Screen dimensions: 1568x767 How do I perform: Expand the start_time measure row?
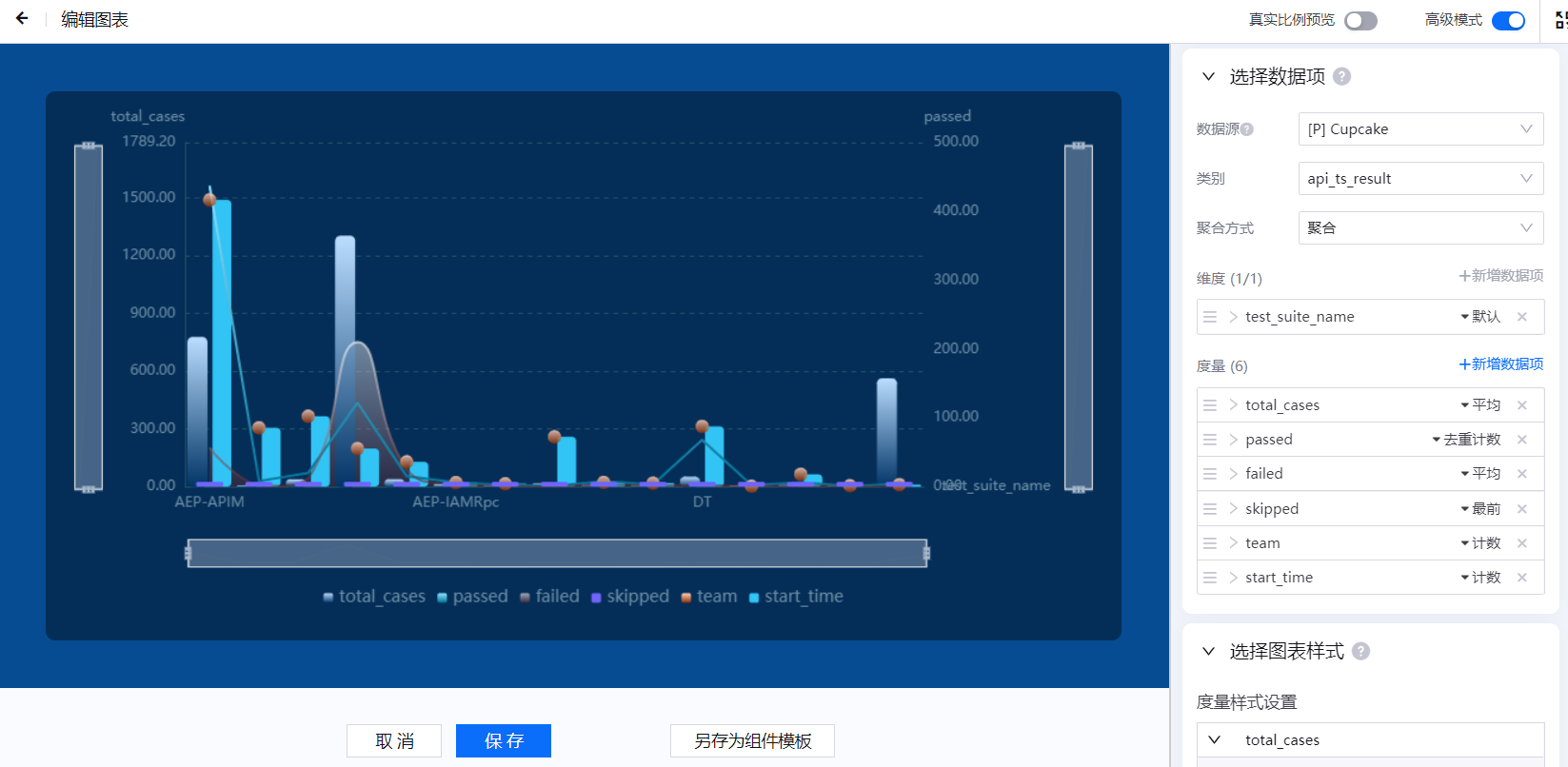tap(1233, 578)
